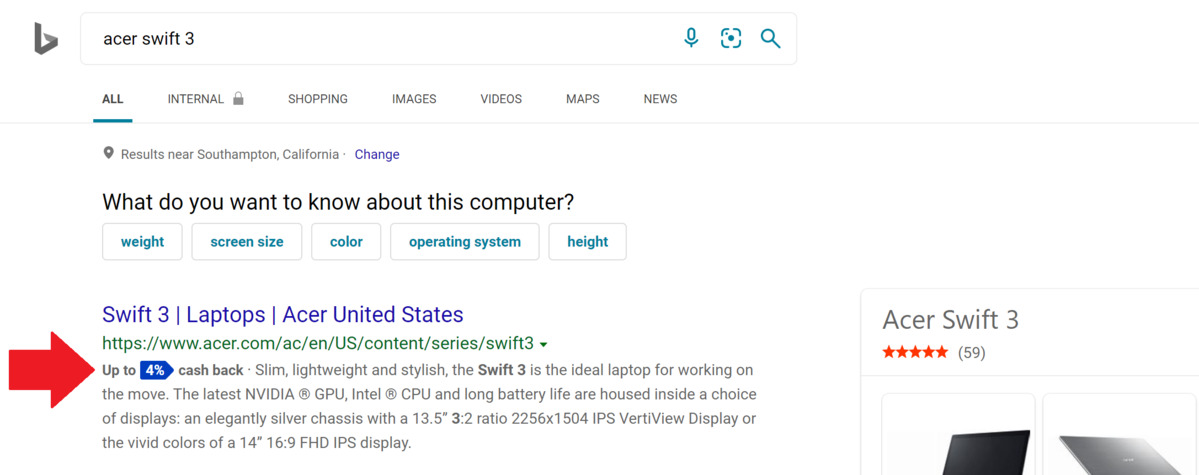Click the red star rating

coord(915,353)
